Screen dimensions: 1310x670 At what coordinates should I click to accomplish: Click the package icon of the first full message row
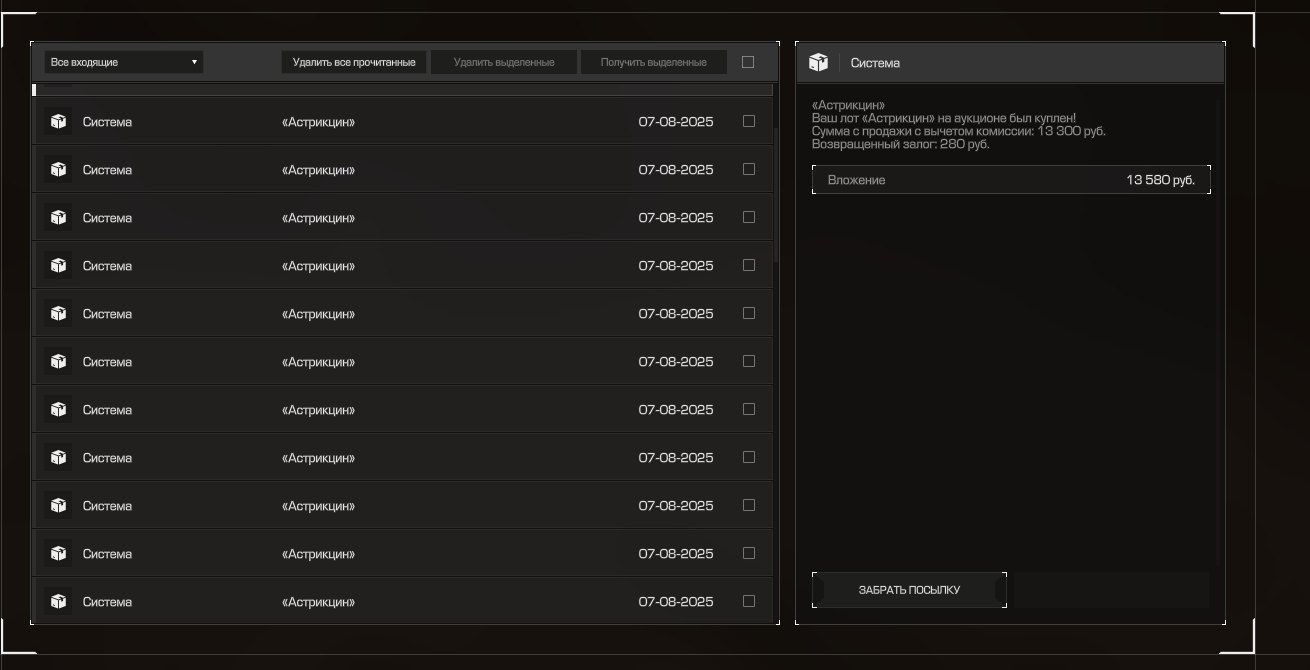click(58, 122)
